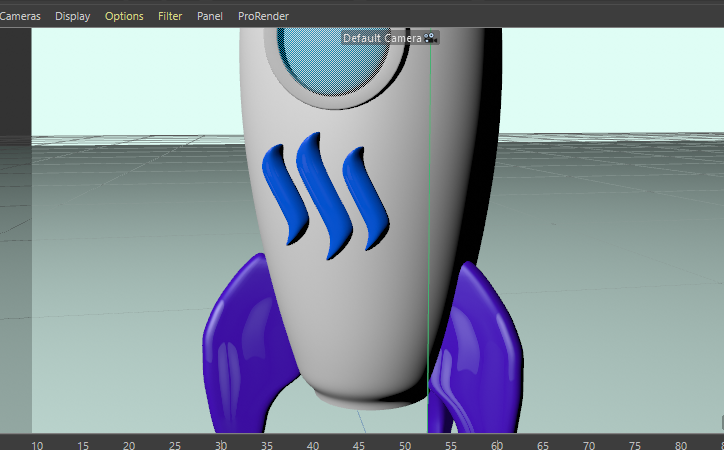Jump to frame 15 on the timeline

(83, 445)
